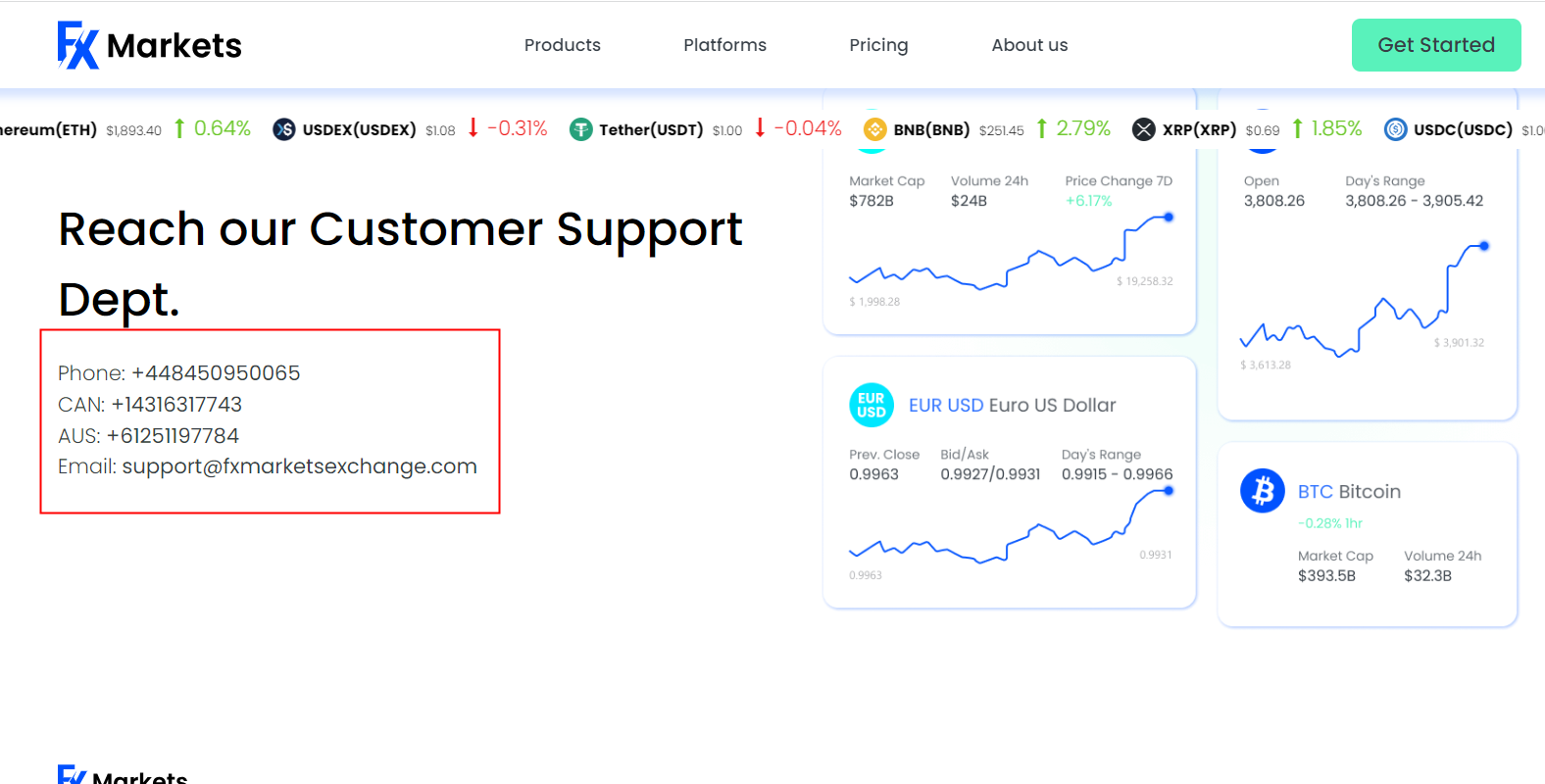Click the Tether(USDT) ticker label
The image size is (1545, 784).
click(x=651, y=129)
